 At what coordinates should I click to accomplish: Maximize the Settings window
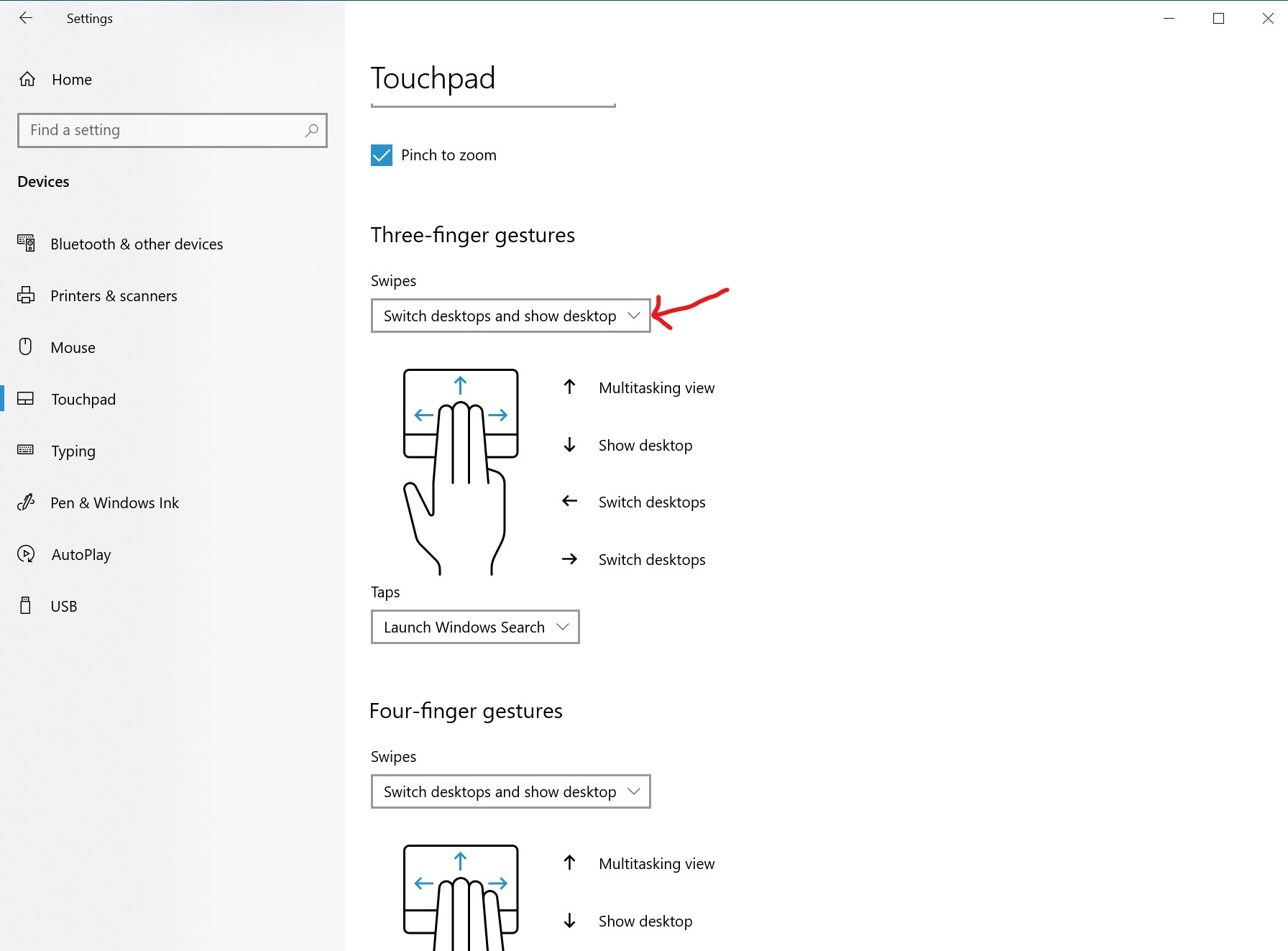tap(1218, 18)
